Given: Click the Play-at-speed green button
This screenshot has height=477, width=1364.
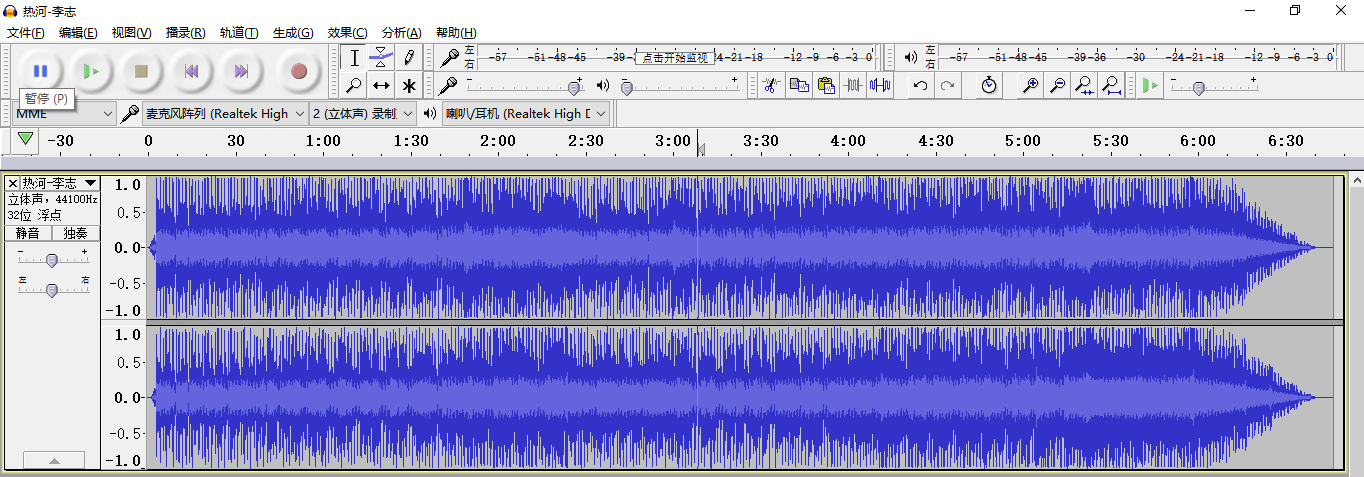Looking at the screenshot, I should pyautogui.click(x=1150, y=85).
